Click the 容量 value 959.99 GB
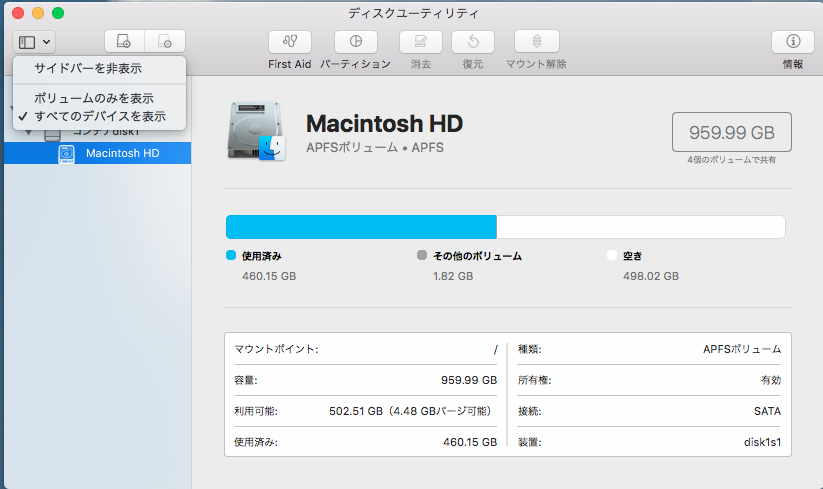The image size is (823, 489). point(469,380)
